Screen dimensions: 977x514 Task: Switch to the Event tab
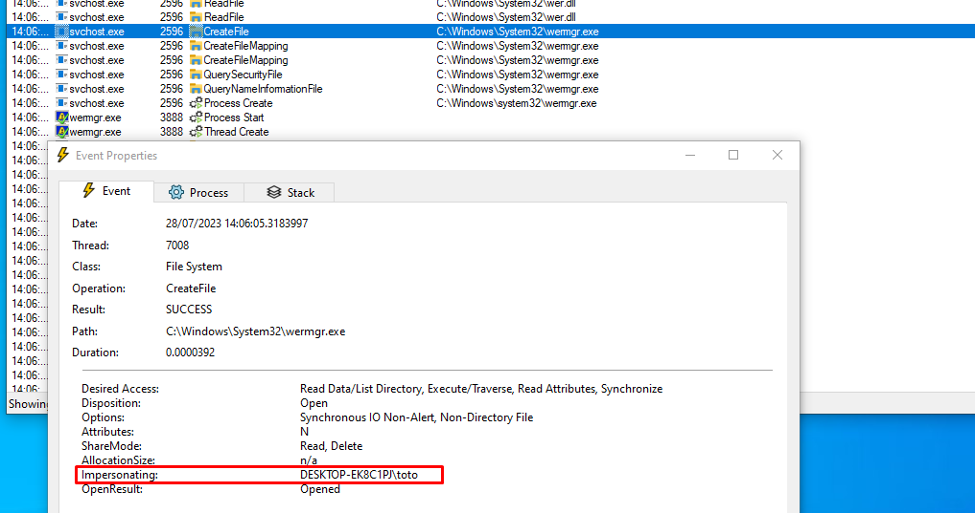[x=107, y=191]
